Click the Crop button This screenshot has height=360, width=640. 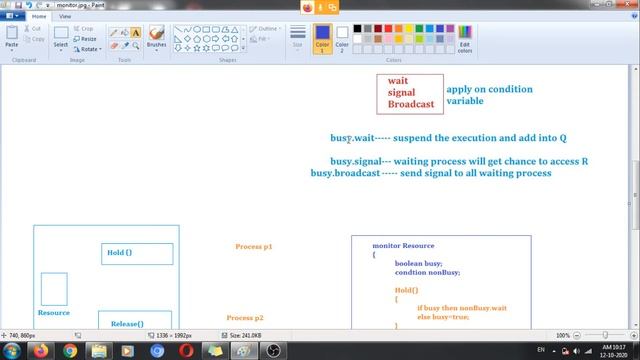click(x=84, y=29)
